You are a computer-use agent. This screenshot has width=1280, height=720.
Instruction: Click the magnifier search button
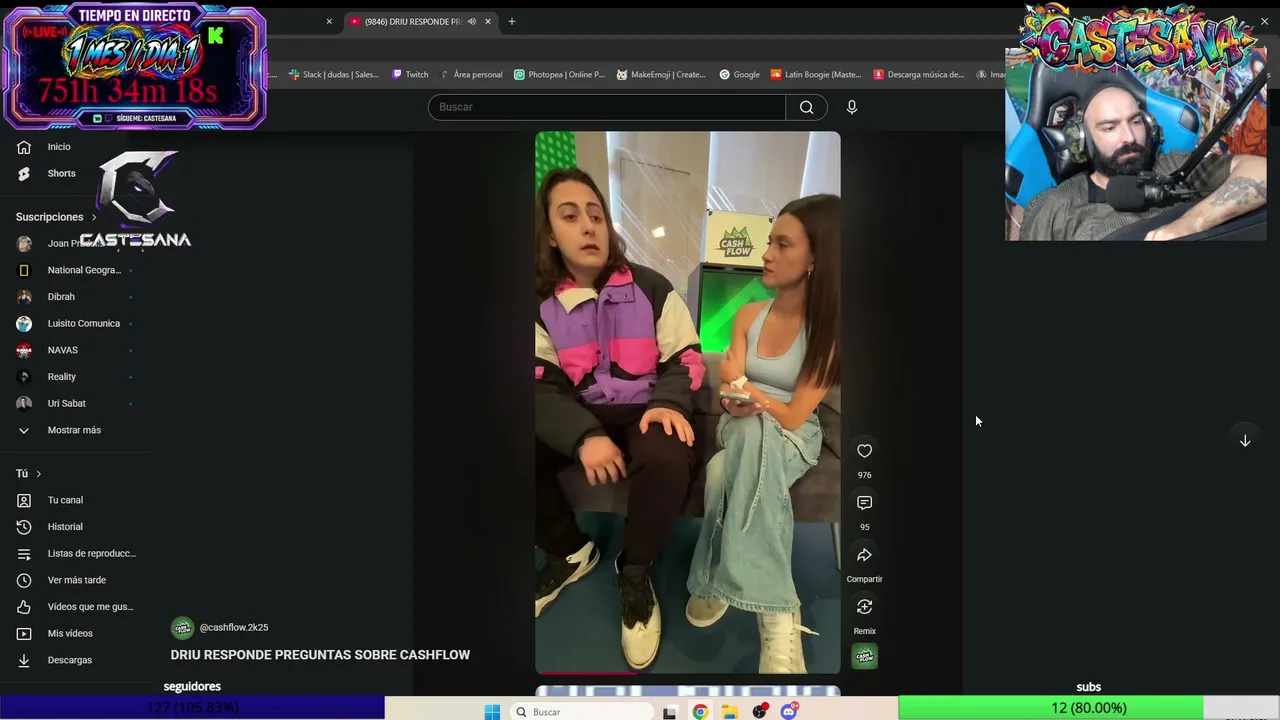[x=806, y=107]
